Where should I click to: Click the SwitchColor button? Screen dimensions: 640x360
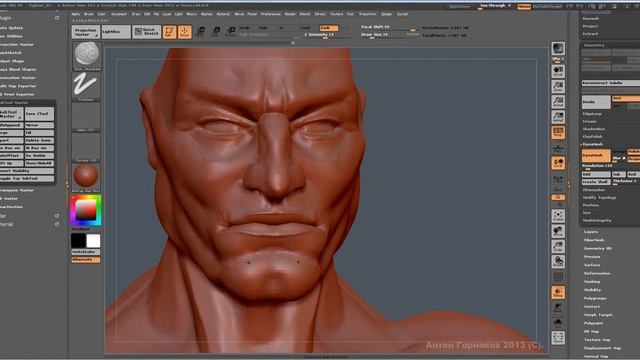pos(86,252)
